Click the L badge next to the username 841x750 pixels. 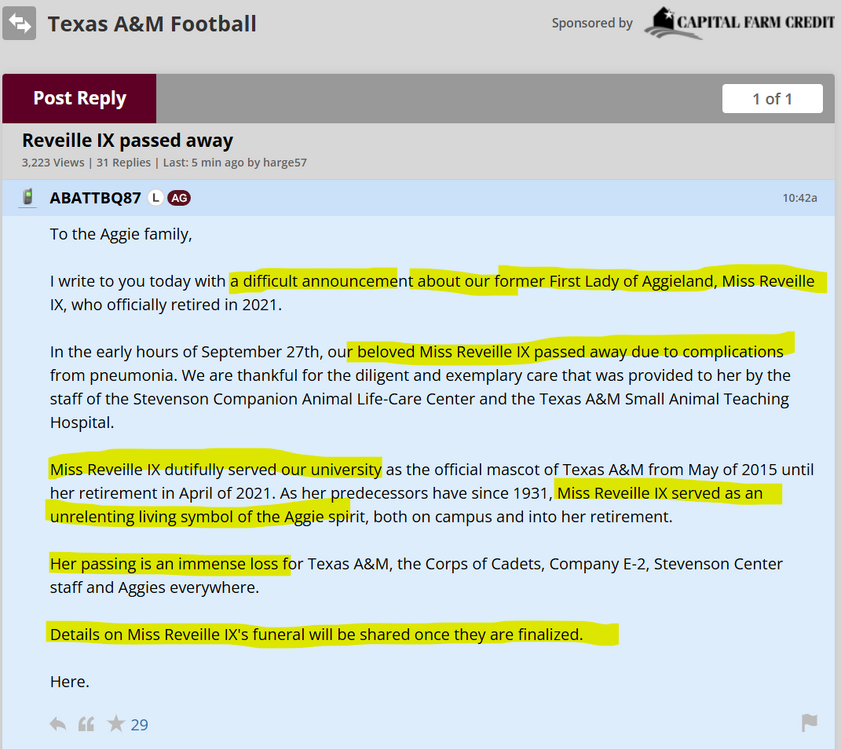click(x=155, y=198)
